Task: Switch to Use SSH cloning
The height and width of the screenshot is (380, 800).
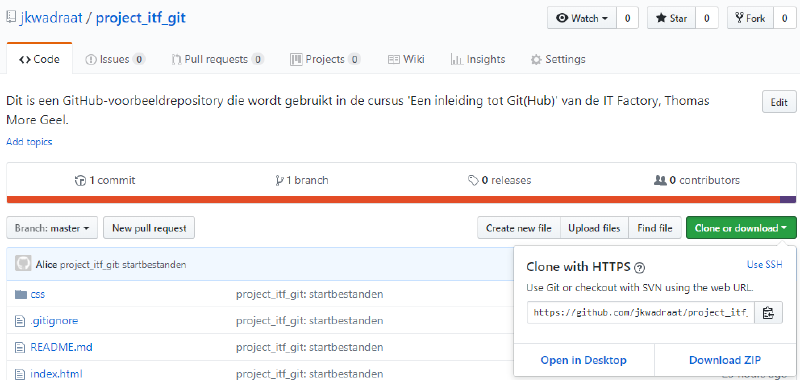Action: coord(764,264)
